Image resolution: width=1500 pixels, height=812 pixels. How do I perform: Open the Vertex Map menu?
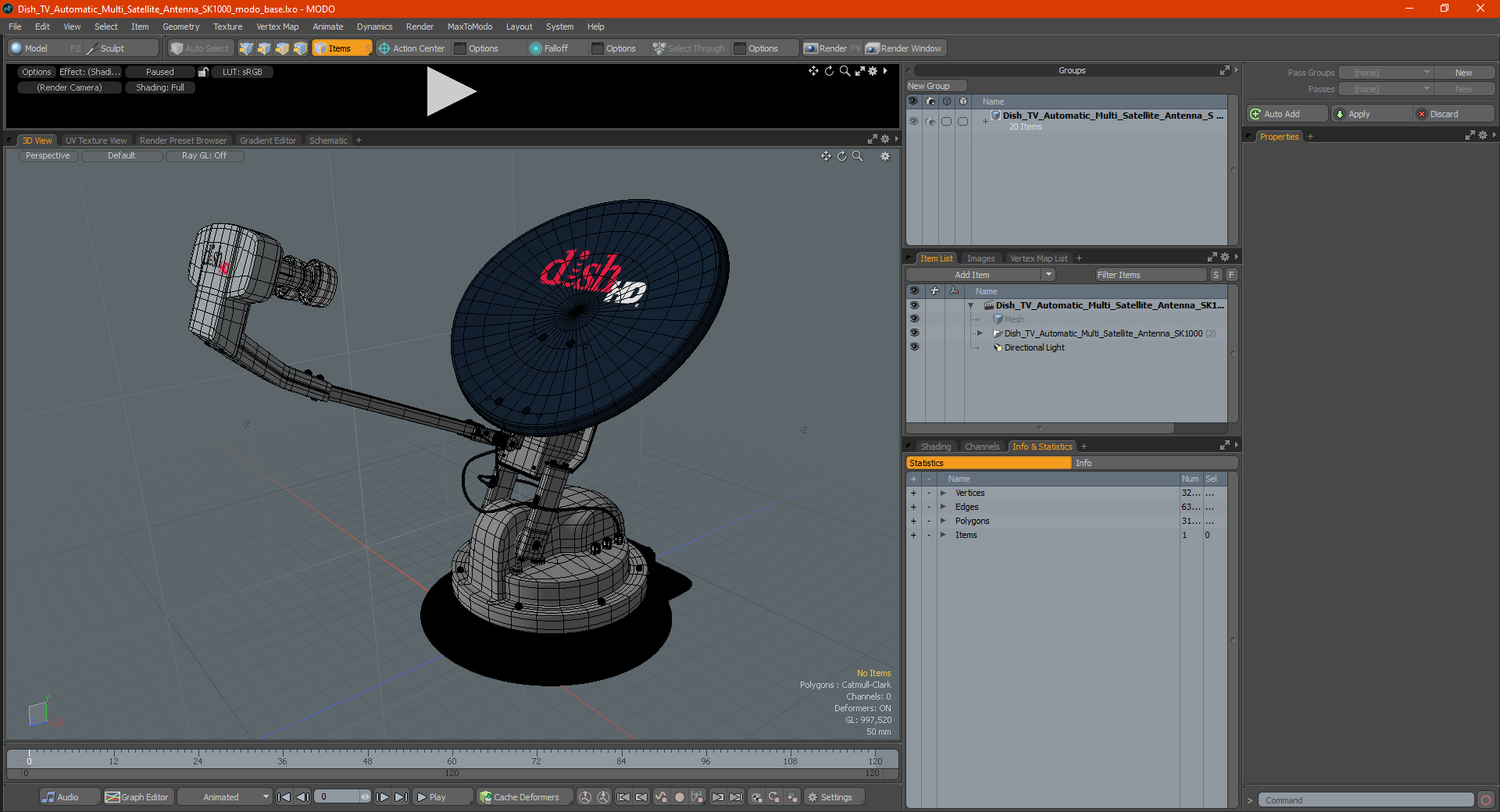click(x=277, y=27)
